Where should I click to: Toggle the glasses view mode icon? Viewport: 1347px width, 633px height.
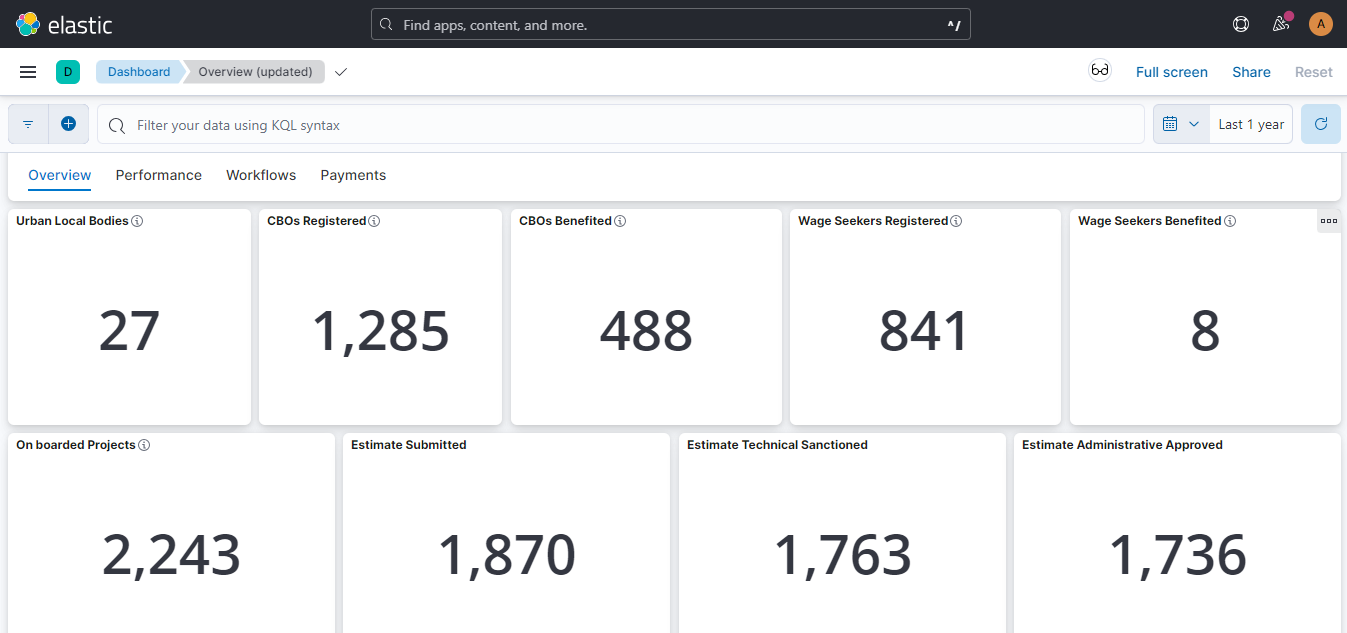pos(1100,71)
